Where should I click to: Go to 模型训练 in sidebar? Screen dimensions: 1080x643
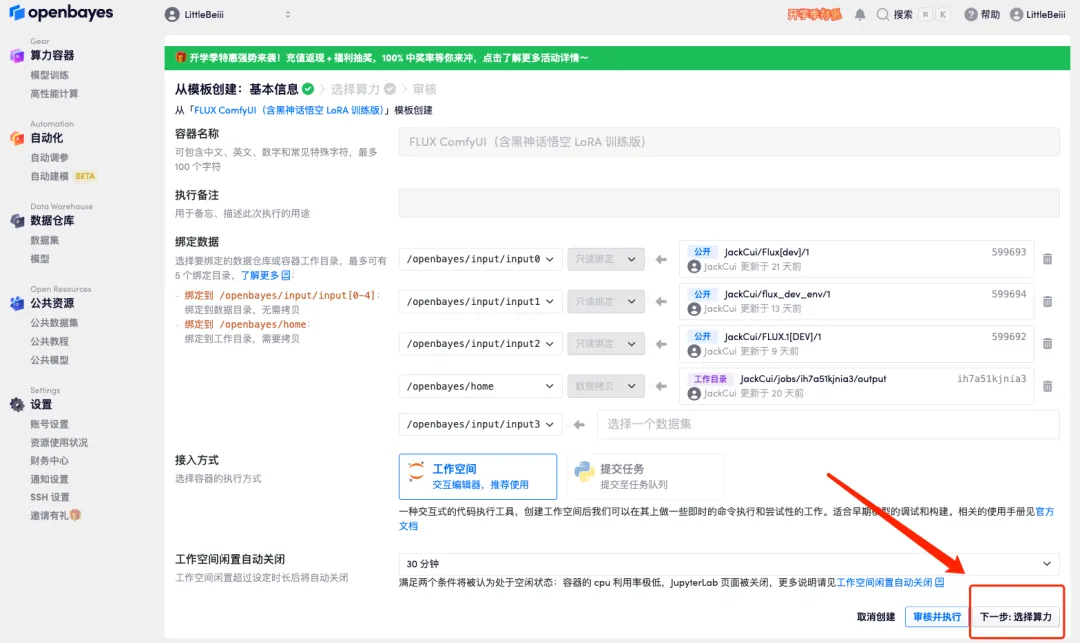pos(49,75)
